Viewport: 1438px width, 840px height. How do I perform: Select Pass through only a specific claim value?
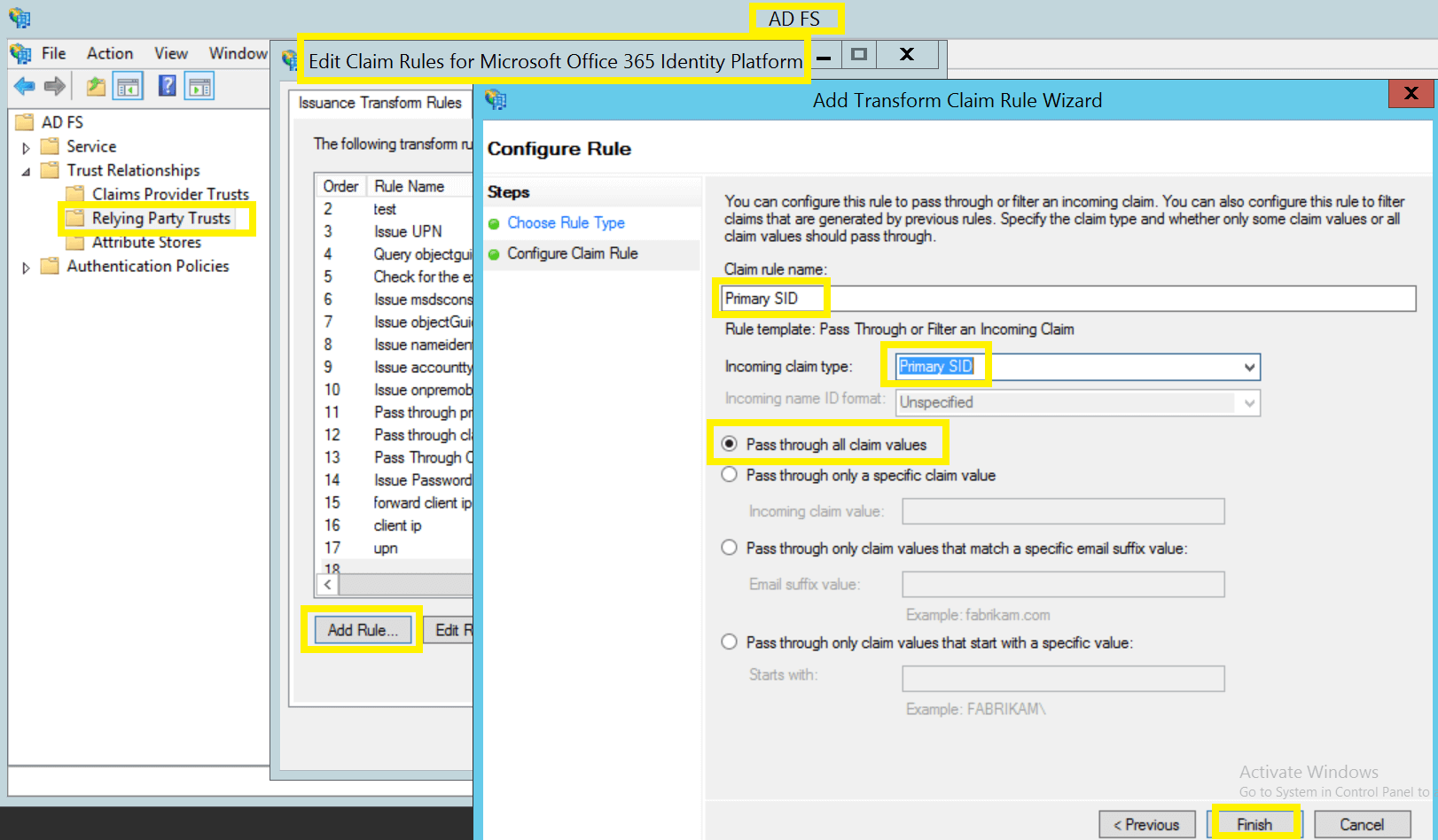click(729, 475)
